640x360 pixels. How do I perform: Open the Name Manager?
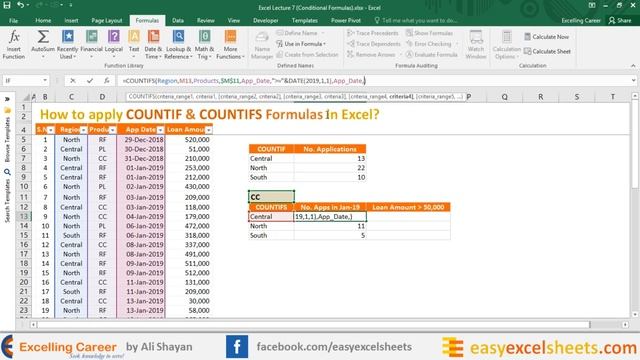pyautogui.click(x=262, y=45)
